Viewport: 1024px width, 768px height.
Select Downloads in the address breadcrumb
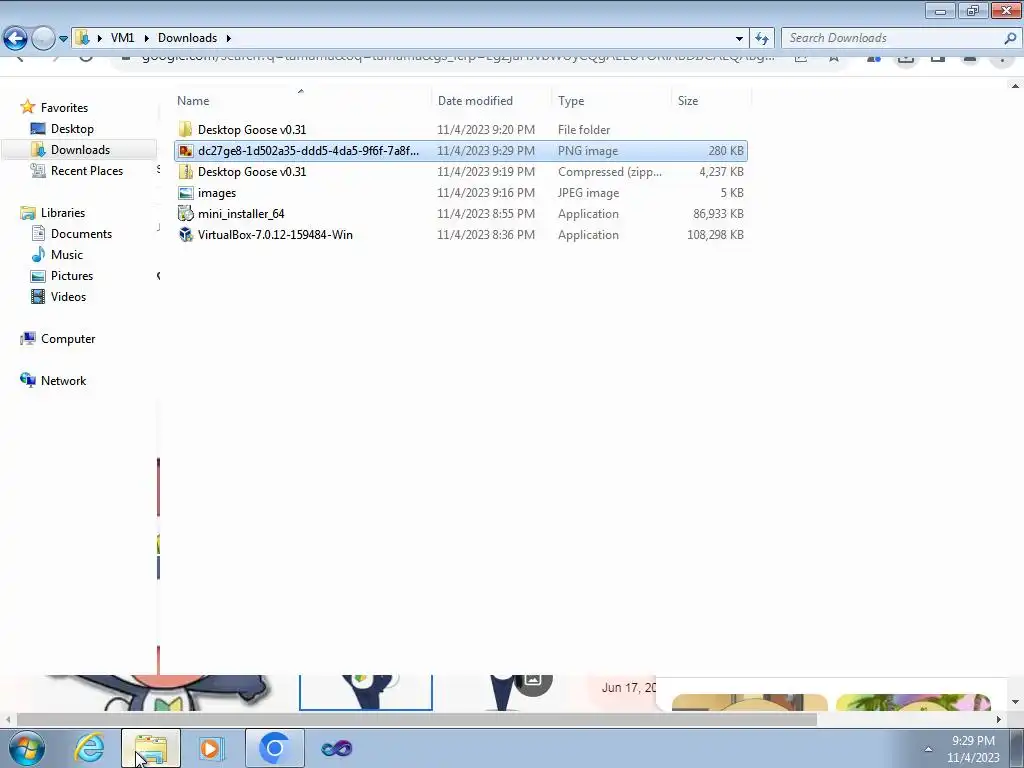point(187,38)
